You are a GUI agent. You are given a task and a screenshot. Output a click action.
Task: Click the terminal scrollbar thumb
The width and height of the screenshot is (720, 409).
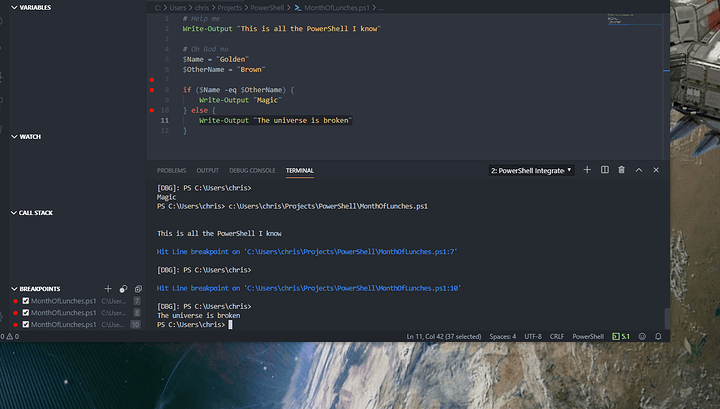click(x=667, y=318)
